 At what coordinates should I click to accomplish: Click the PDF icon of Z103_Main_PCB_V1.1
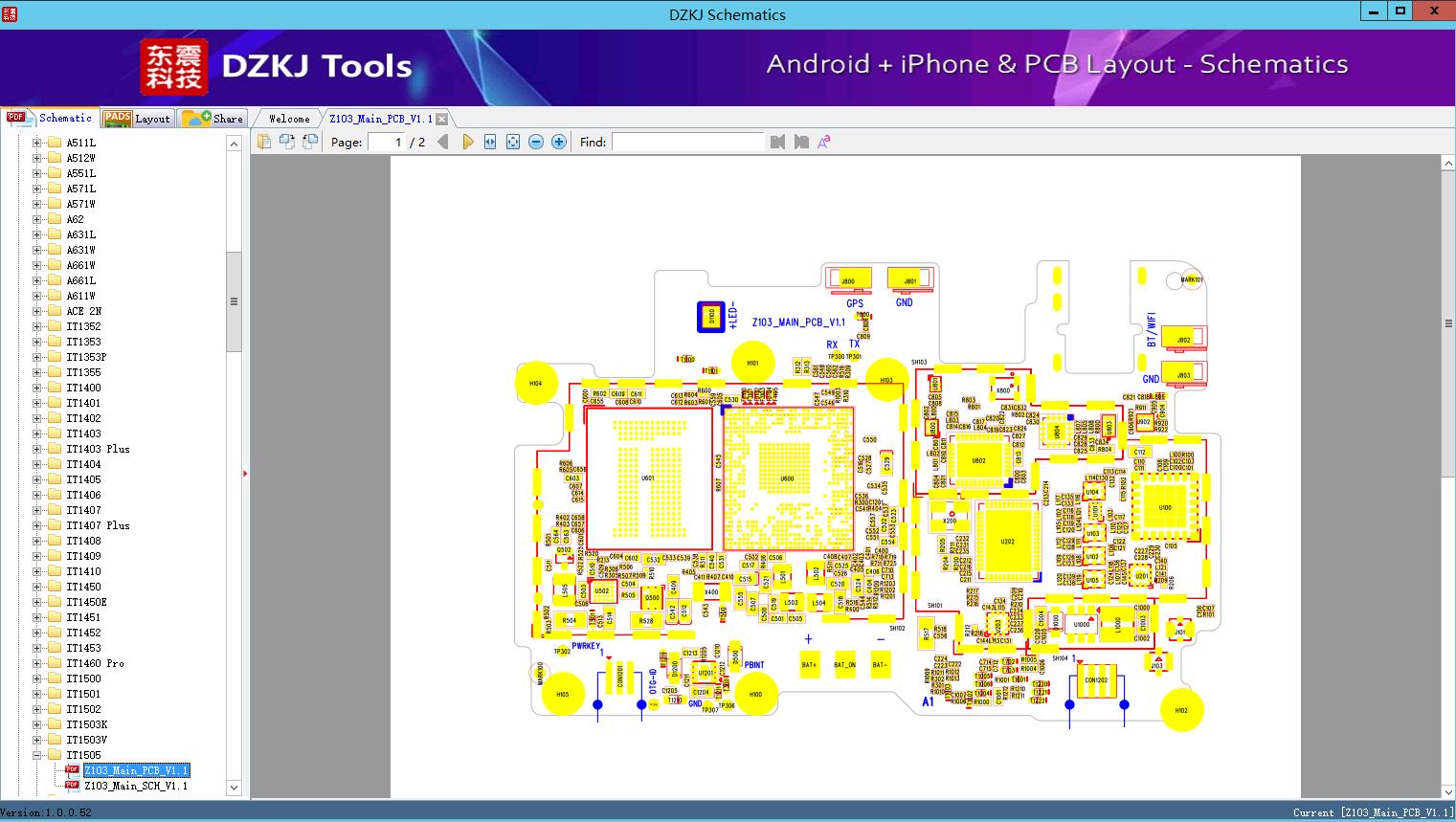[72, 770]
